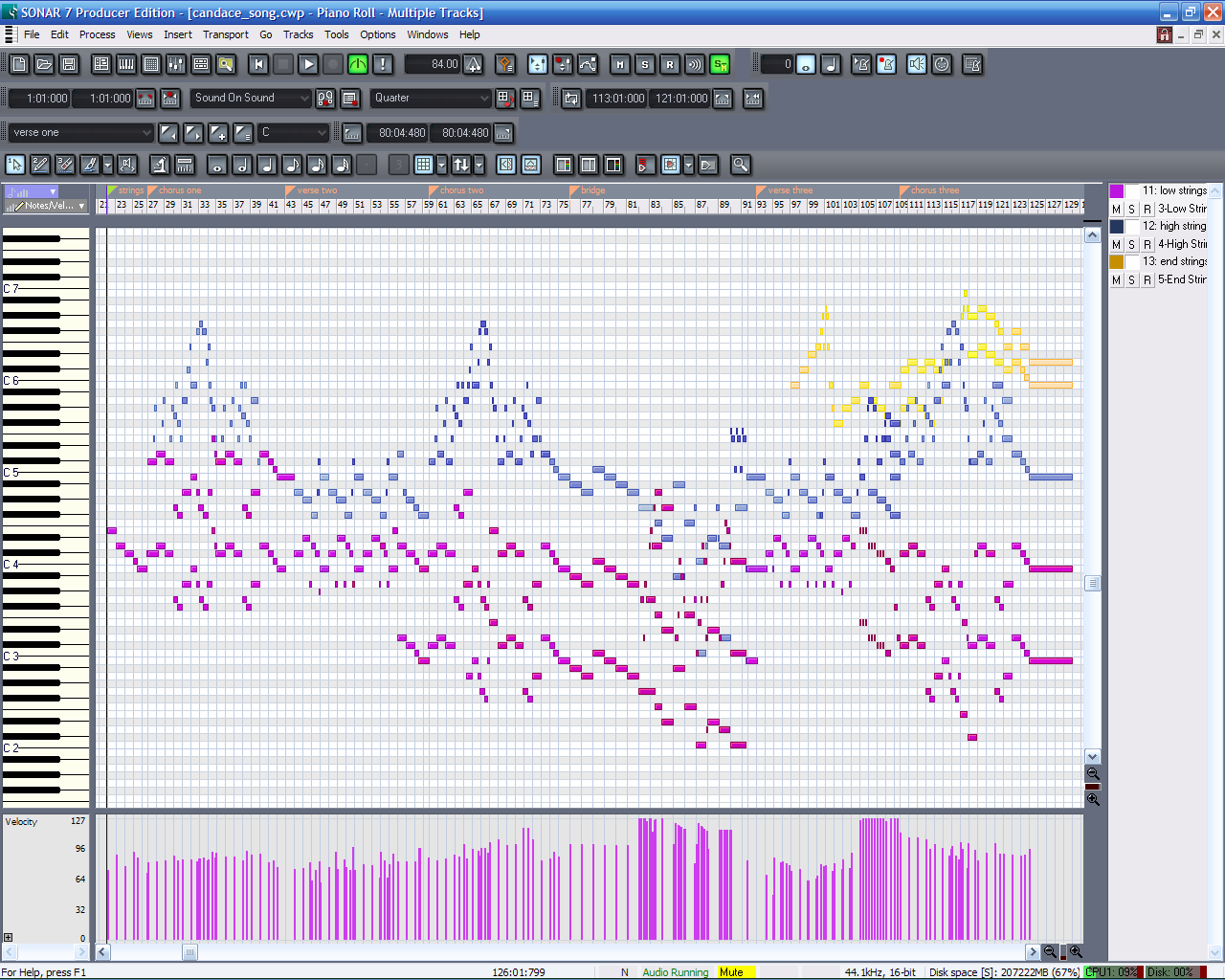Open the Notes/Velocity lane dropdown

[46, 206]
